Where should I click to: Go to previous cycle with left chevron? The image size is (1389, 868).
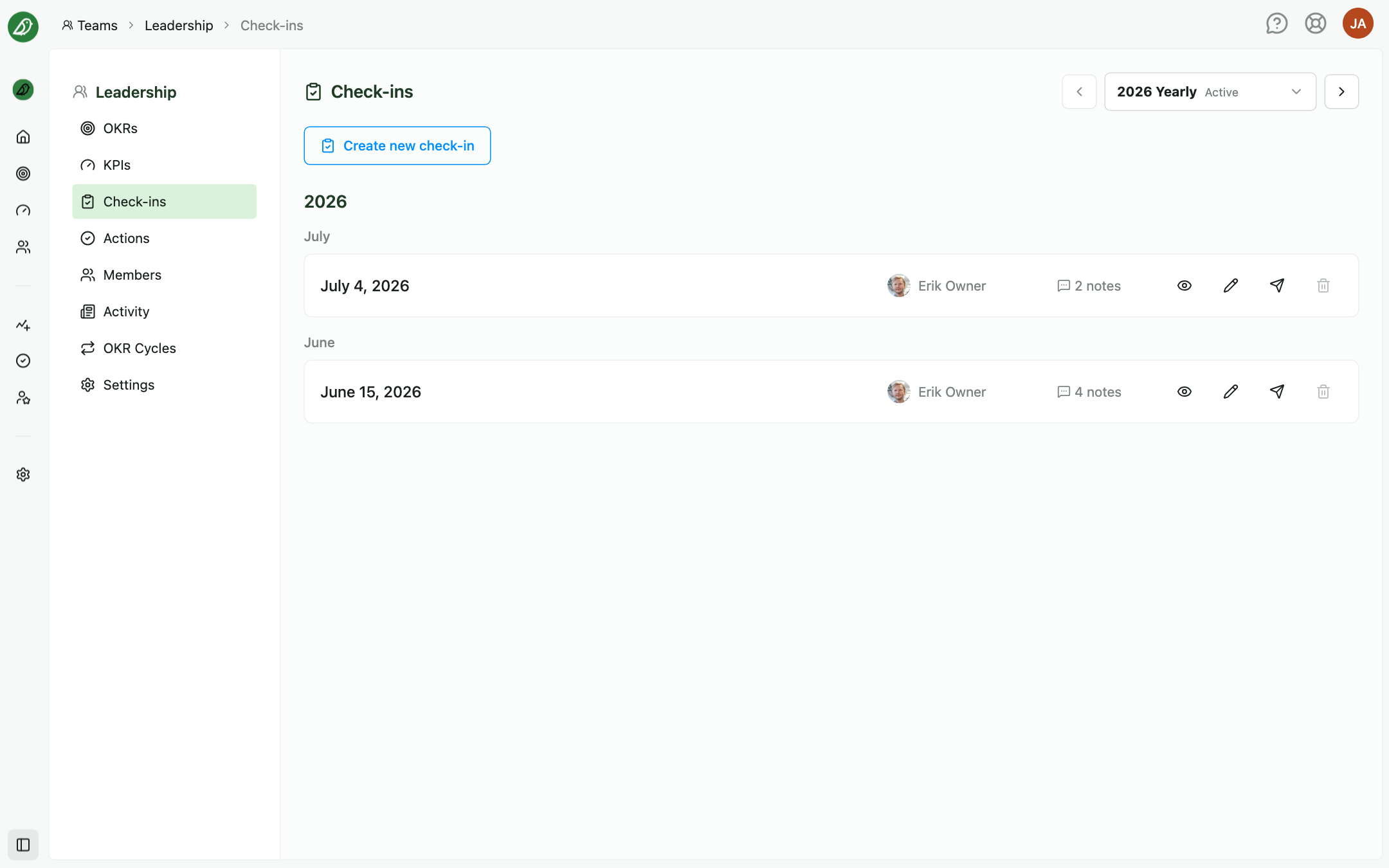point(1080,92)
